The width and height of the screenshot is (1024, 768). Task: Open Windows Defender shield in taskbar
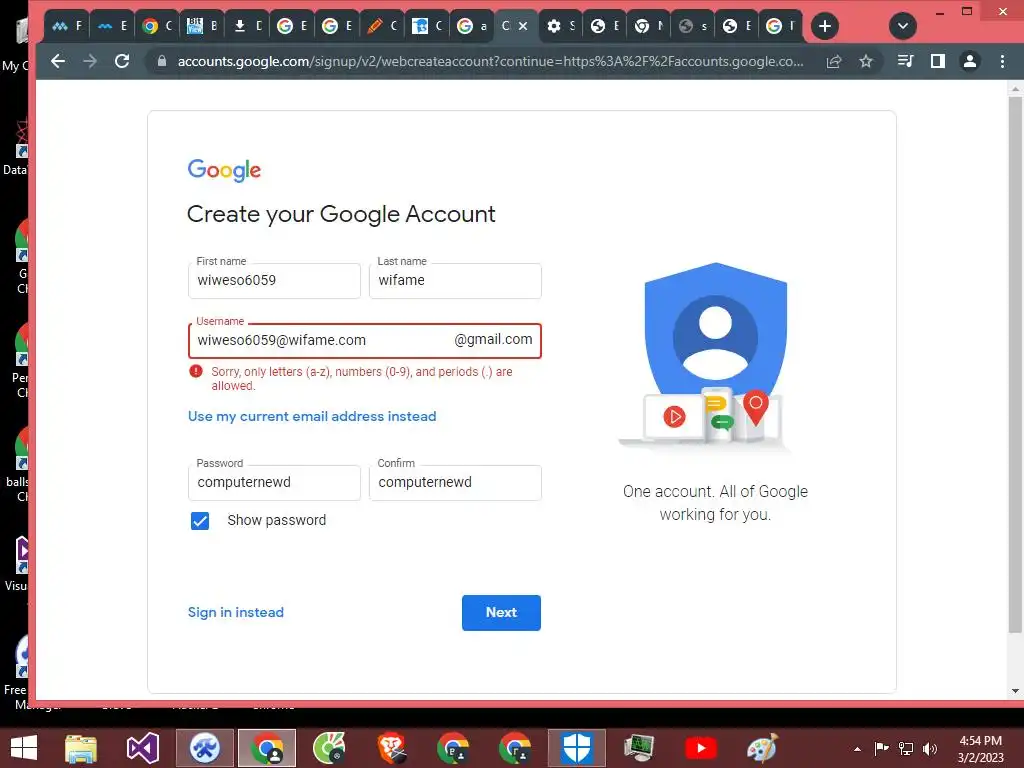tap(577, 748)
